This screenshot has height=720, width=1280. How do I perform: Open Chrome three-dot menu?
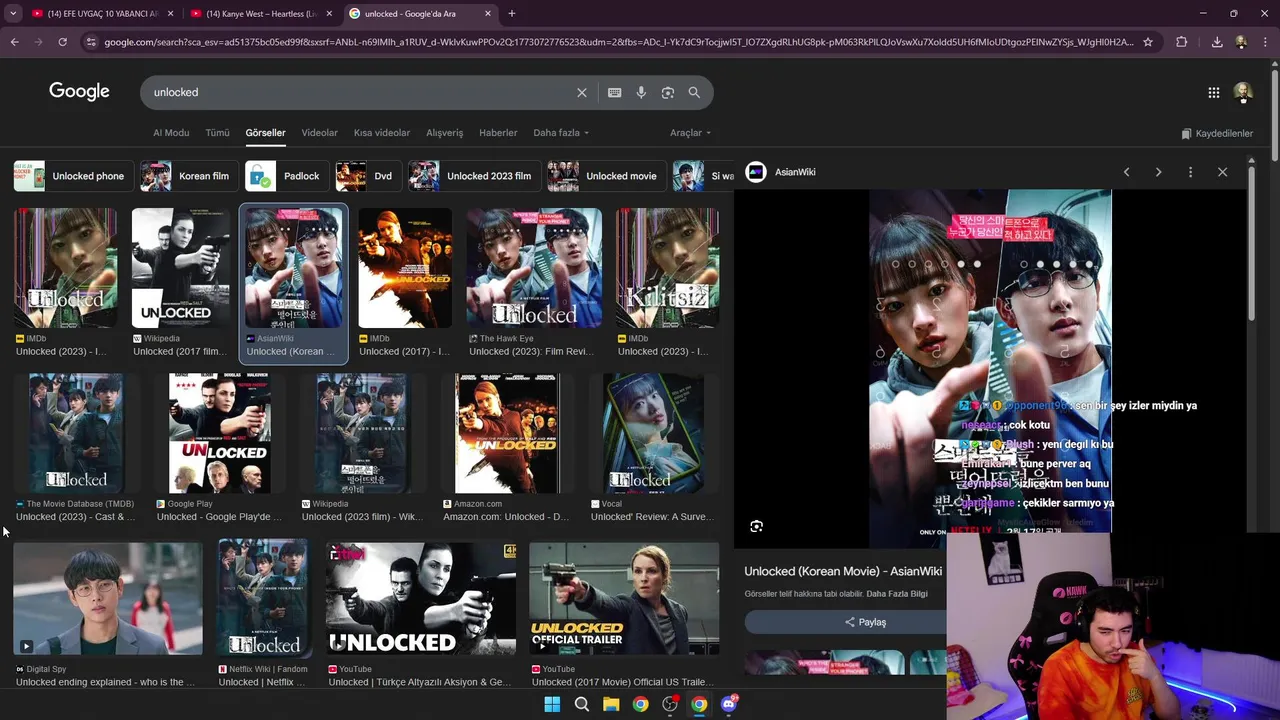click(x=1265, y=42)
